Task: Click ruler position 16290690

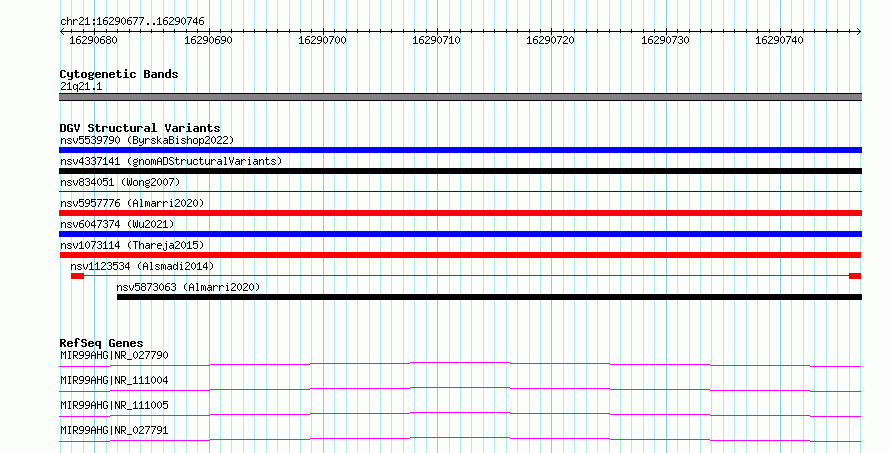Action: [x=208, y=40]
